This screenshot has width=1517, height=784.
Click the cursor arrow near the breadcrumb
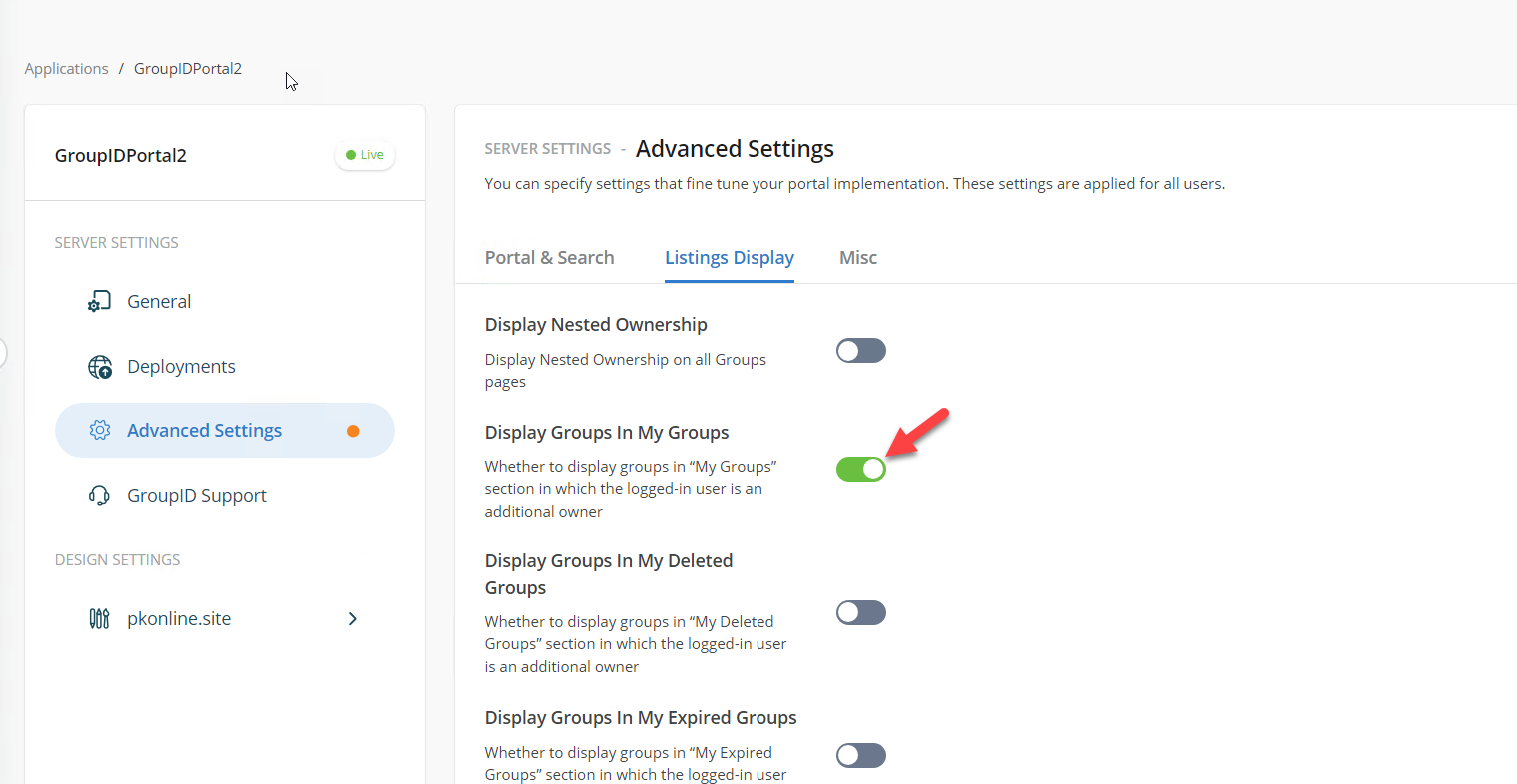[290, 81]
